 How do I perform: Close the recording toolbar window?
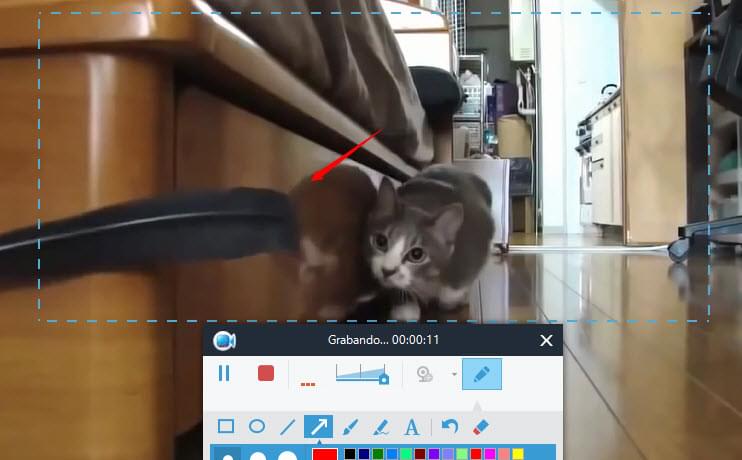click(x=546, y=340)
